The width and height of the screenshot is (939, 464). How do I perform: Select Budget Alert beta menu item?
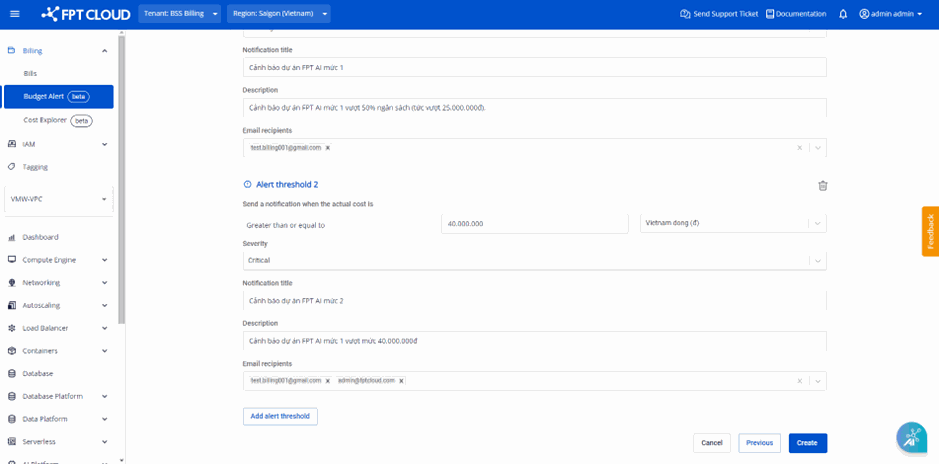click(58, 96)
